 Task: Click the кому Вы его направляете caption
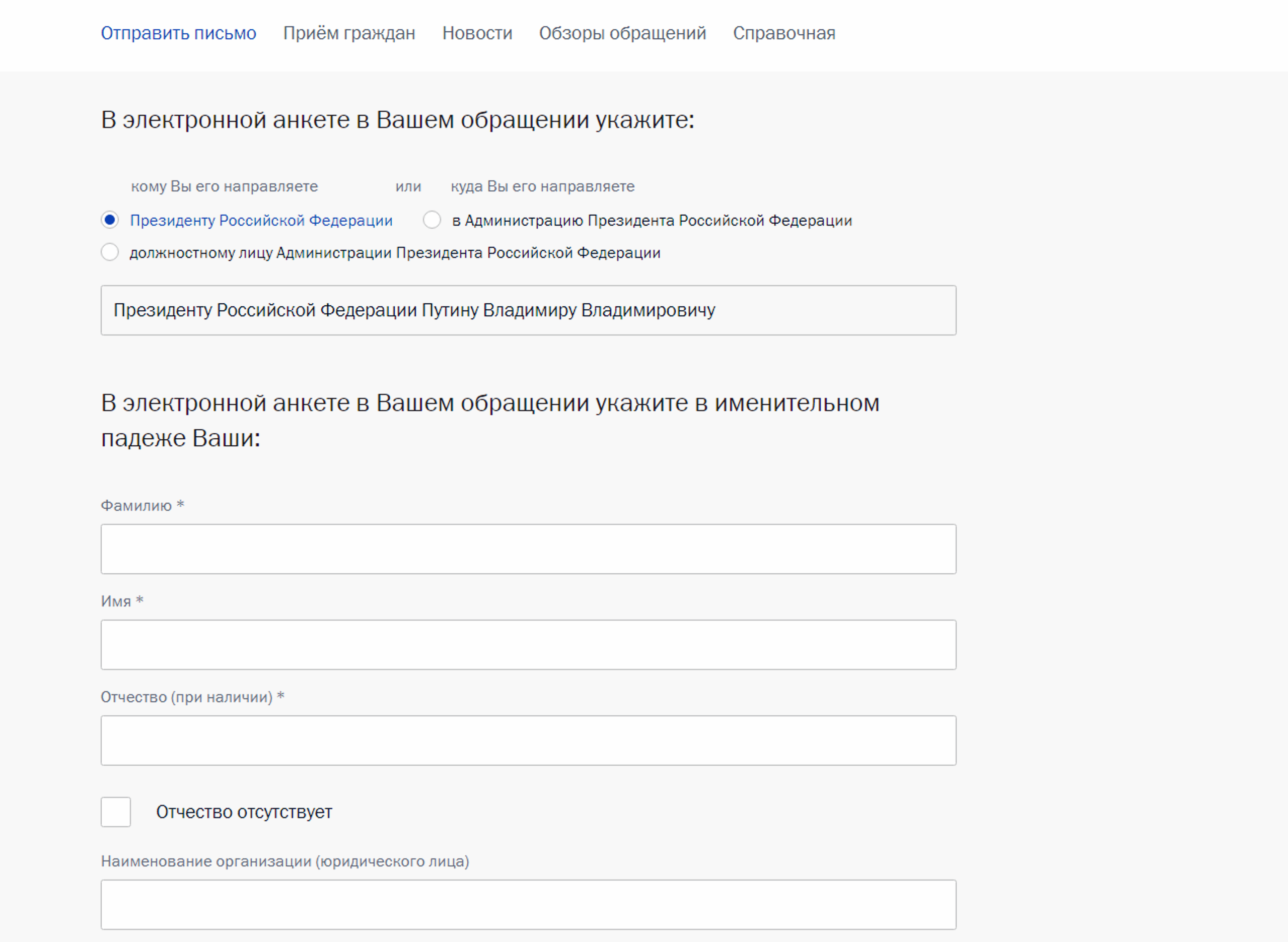[x=225, y=186]
